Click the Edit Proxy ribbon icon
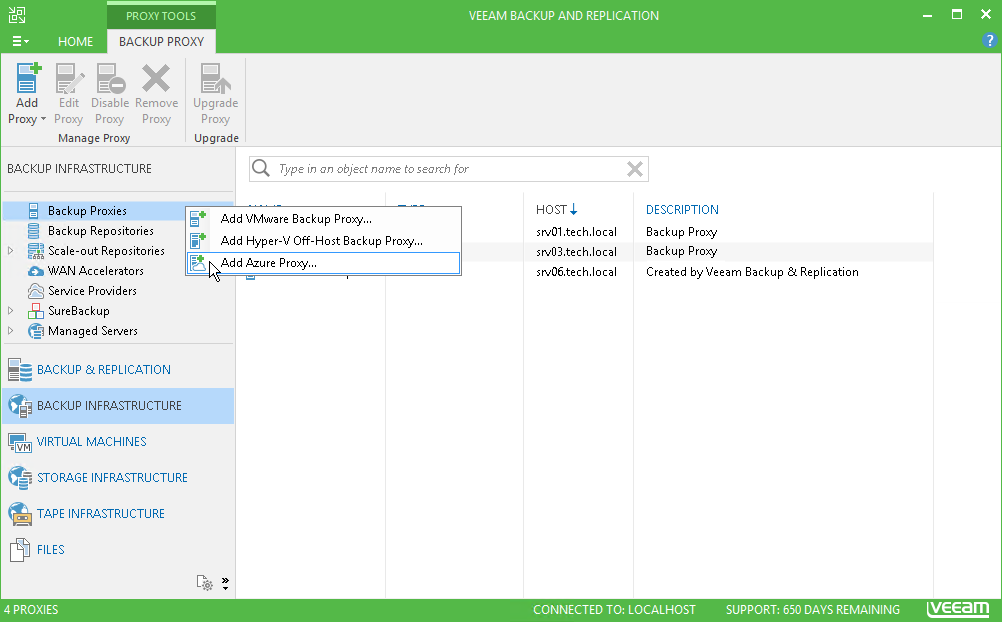Screen dimensions: 1002x622 [x=69, y=79]
